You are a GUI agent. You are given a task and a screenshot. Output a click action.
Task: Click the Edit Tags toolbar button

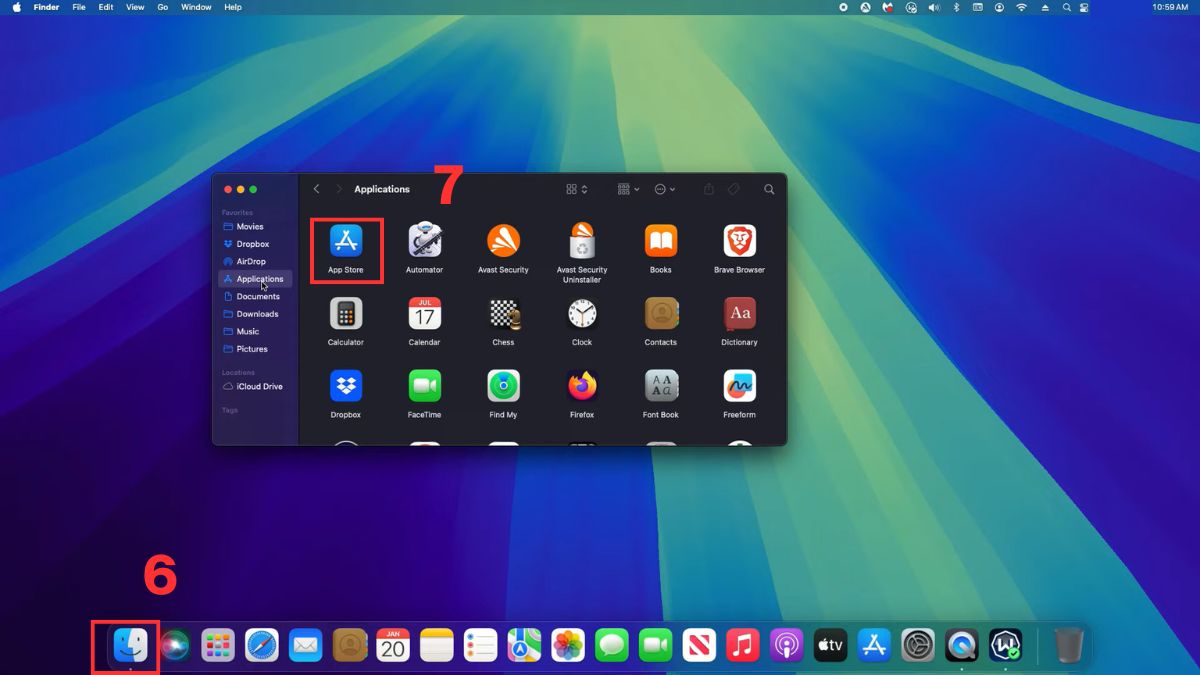[733, 189]
